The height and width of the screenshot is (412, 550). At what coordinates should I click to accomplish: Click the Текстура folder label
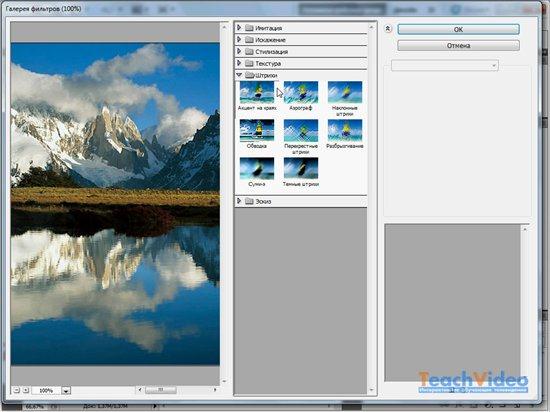268,64
